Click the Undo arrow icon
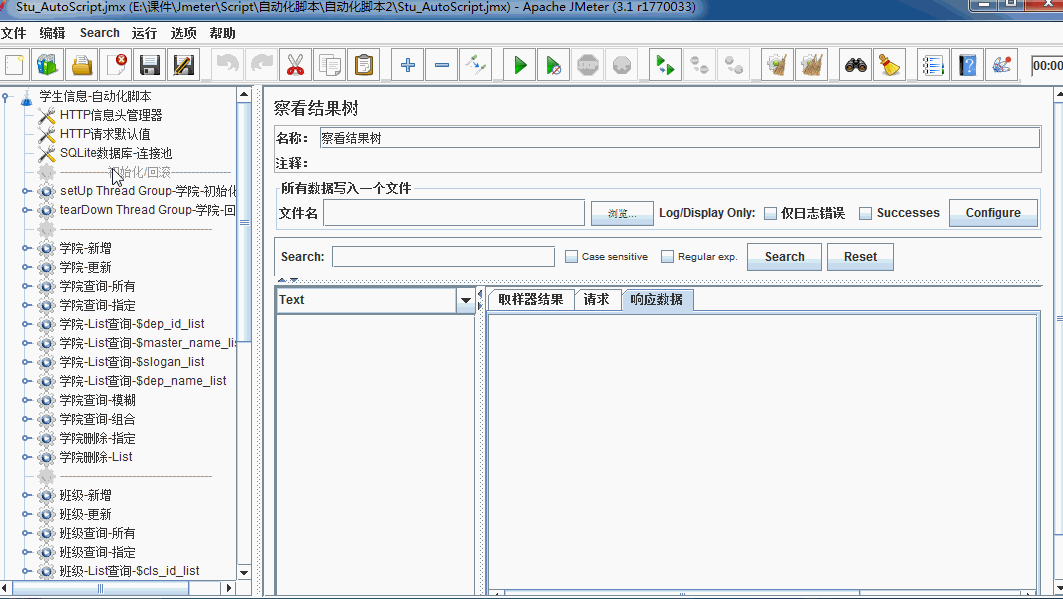 pos(228,65)
